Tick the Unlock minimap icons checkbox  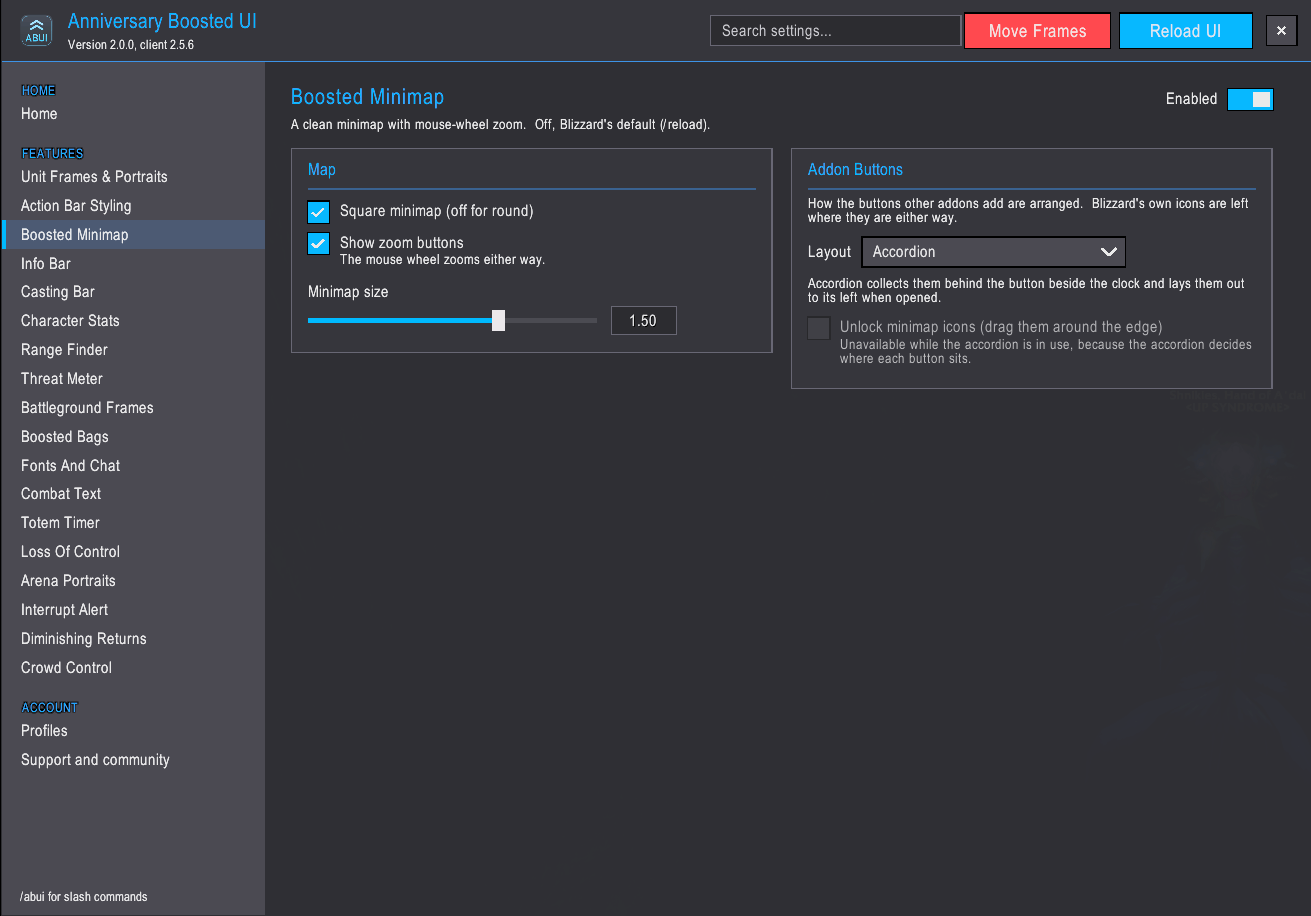pyautogui.click(x=819, y=328)
